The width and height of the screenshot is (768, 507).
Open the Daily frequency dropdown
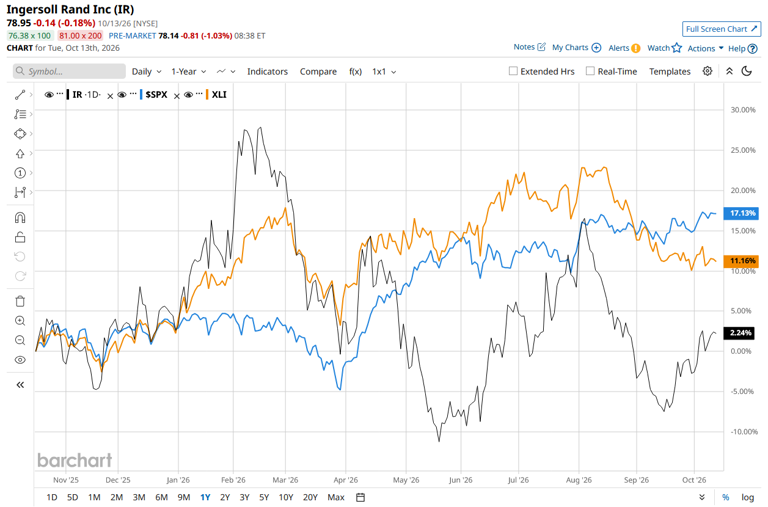point(146,72)
